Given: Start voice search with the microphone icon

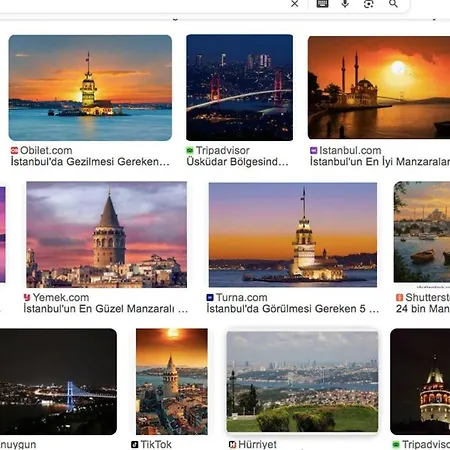Looking at the screenshot, I should (345, 4).
